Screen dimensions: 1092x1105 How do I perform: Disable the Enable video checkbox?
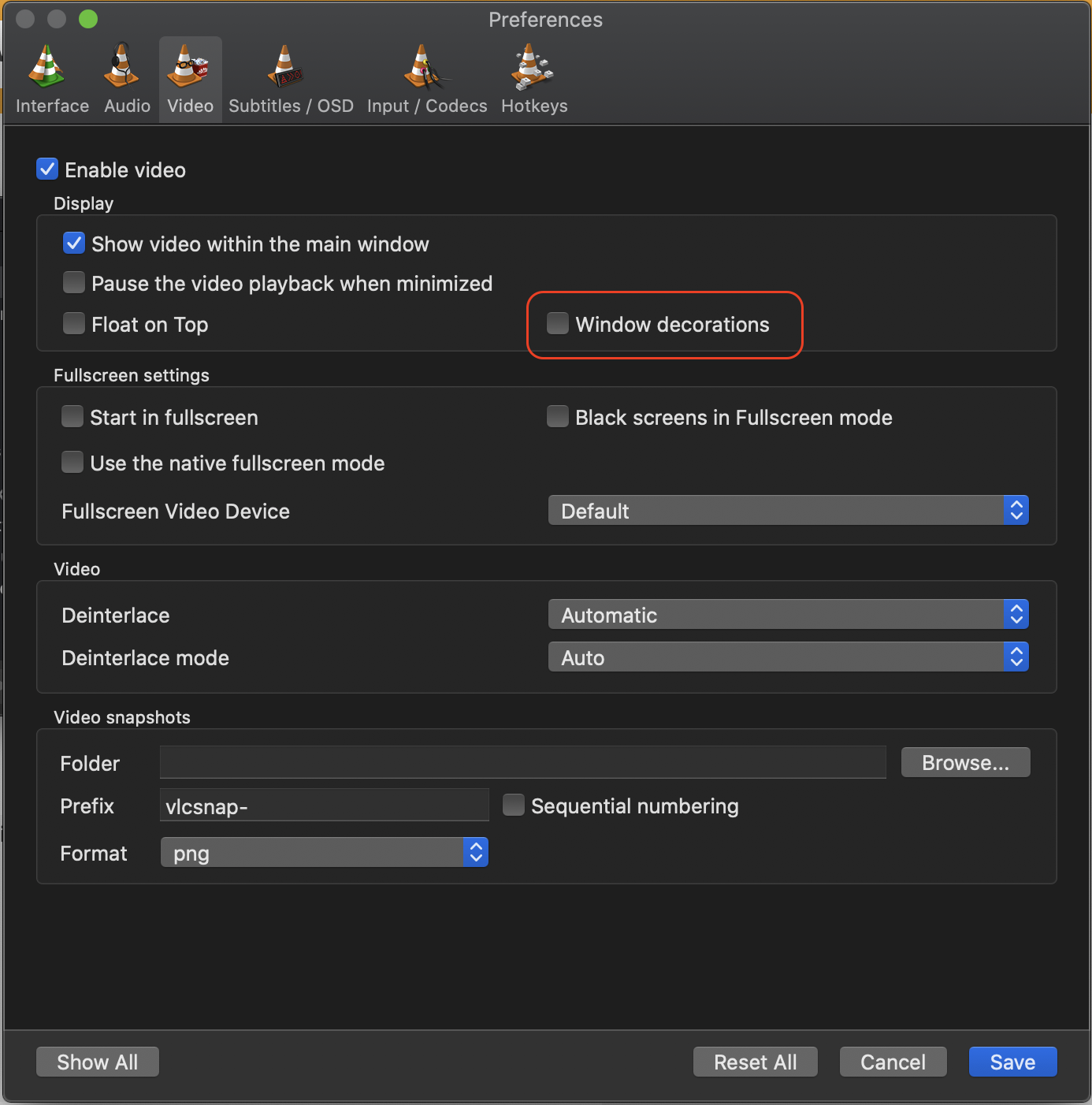pyautogui.click(x=47, y=169)
